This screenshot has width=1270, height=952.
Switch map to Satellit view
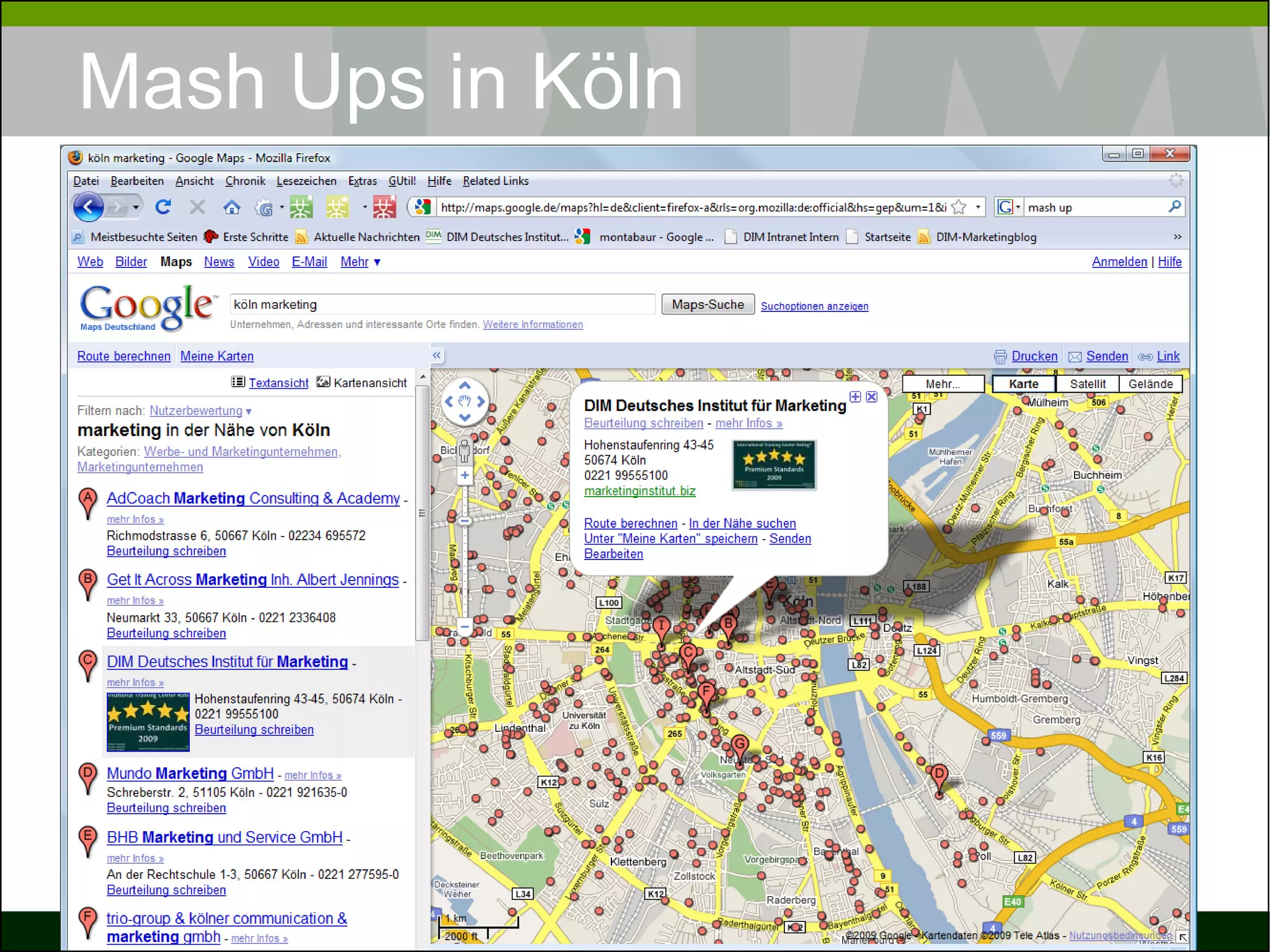pos(1087,384)
